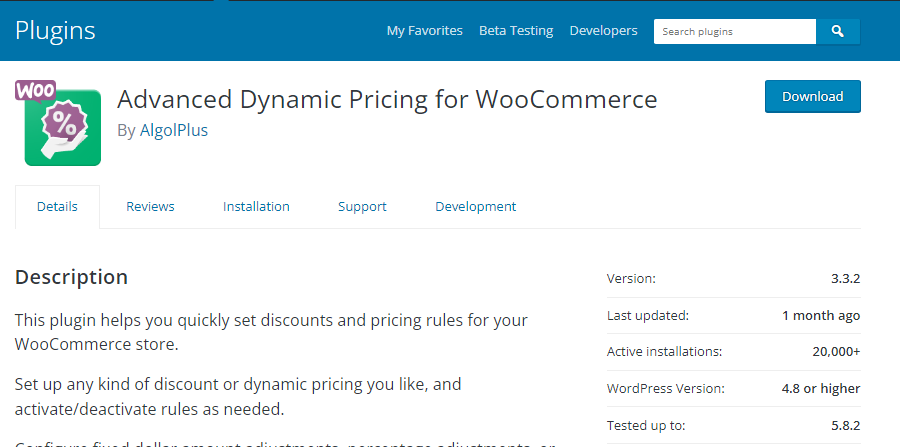Click '4.8 or higher' WordPress version
This screenshot has height=447, width=900.
pos(821,388)
